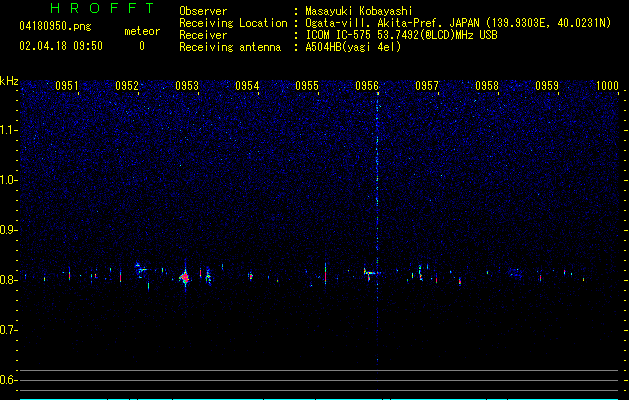Click the 0959 time marker
The width and height of the screenshot is (629, 400).
click(x=547, y=86)
